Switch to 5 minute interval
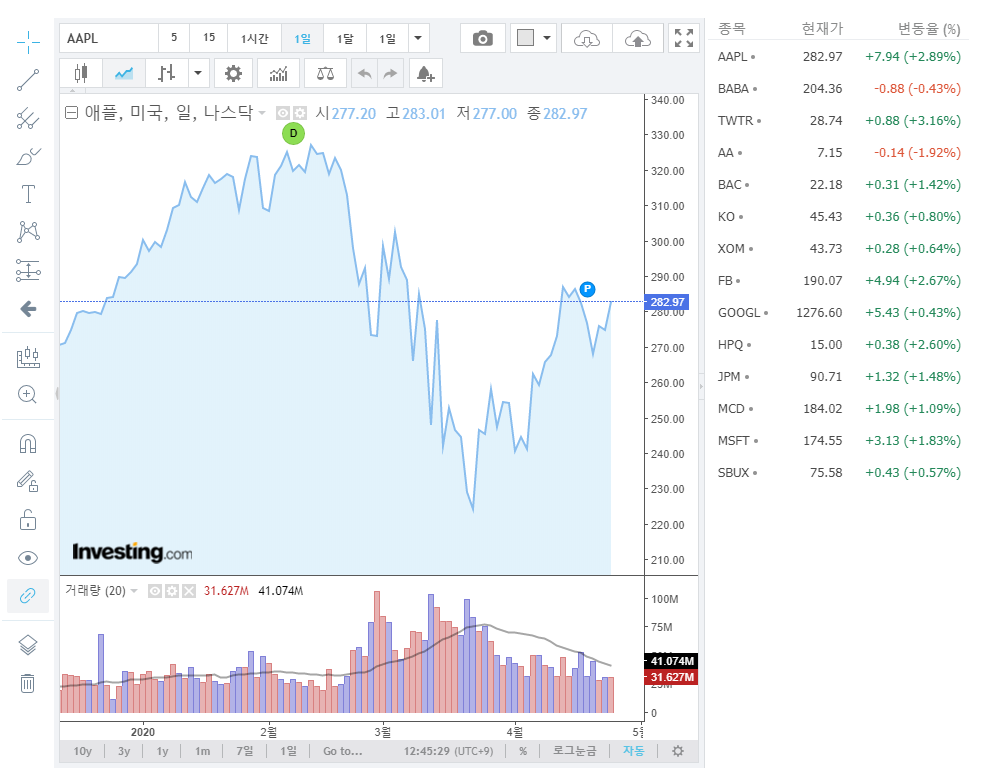Screen dimensions: 993x772 [174, 38]
